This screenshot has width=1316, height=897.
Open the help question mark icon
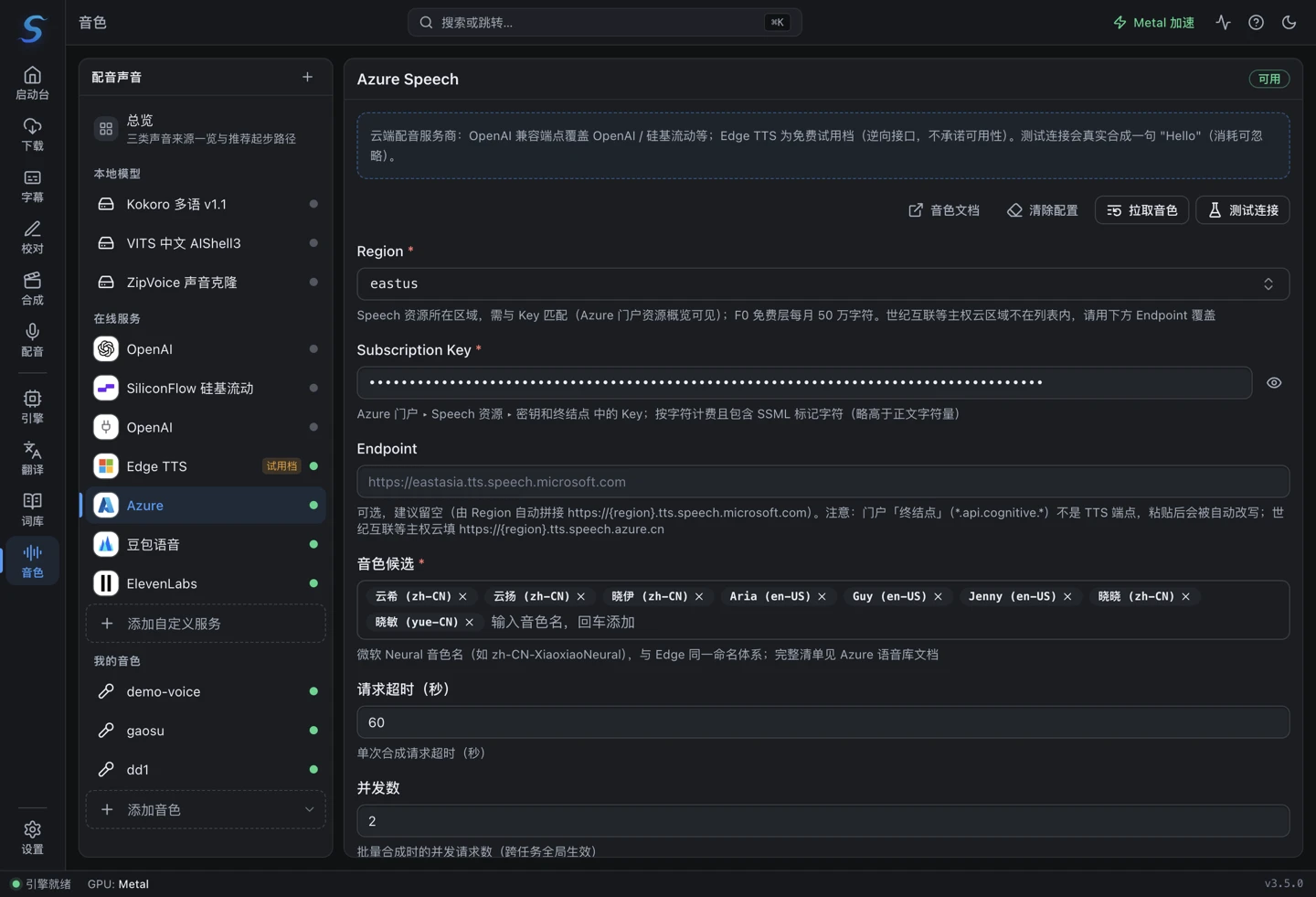1256,23
